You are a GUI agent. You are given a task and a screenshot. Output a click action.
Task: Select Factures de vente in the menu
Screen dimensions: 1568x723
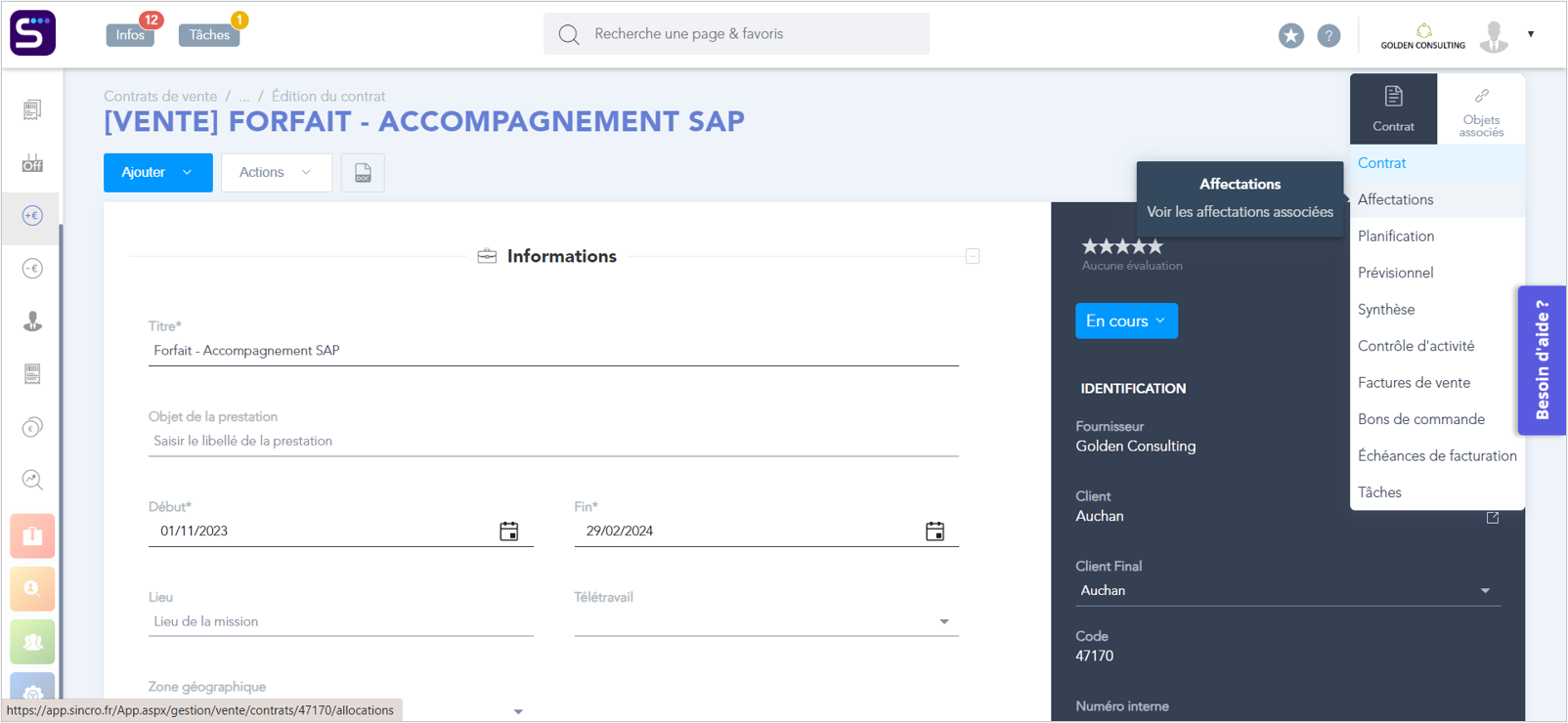coord(1437,383)
